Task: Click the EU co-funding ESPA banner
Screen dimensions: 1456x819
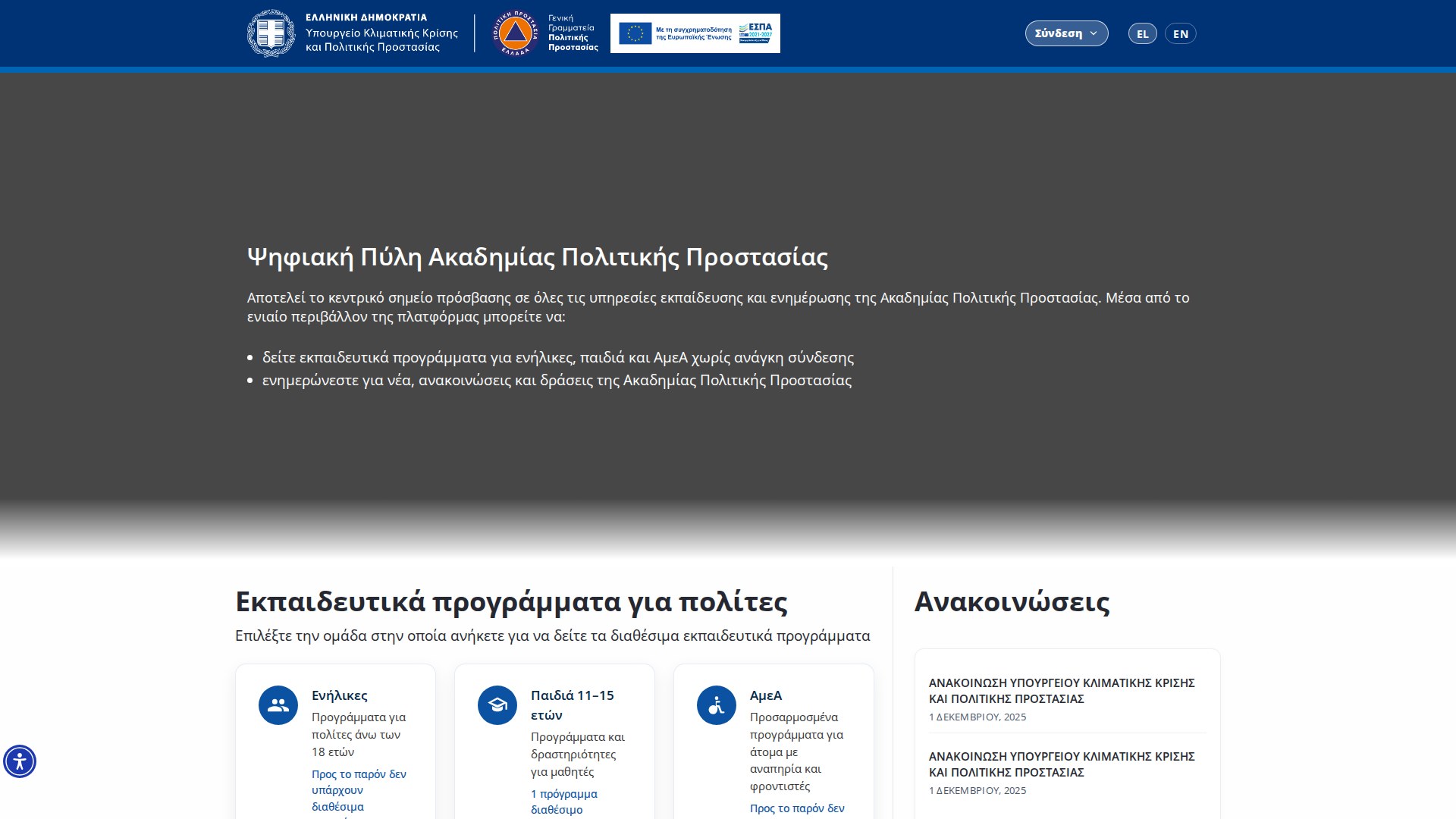Action: point(695,33)
